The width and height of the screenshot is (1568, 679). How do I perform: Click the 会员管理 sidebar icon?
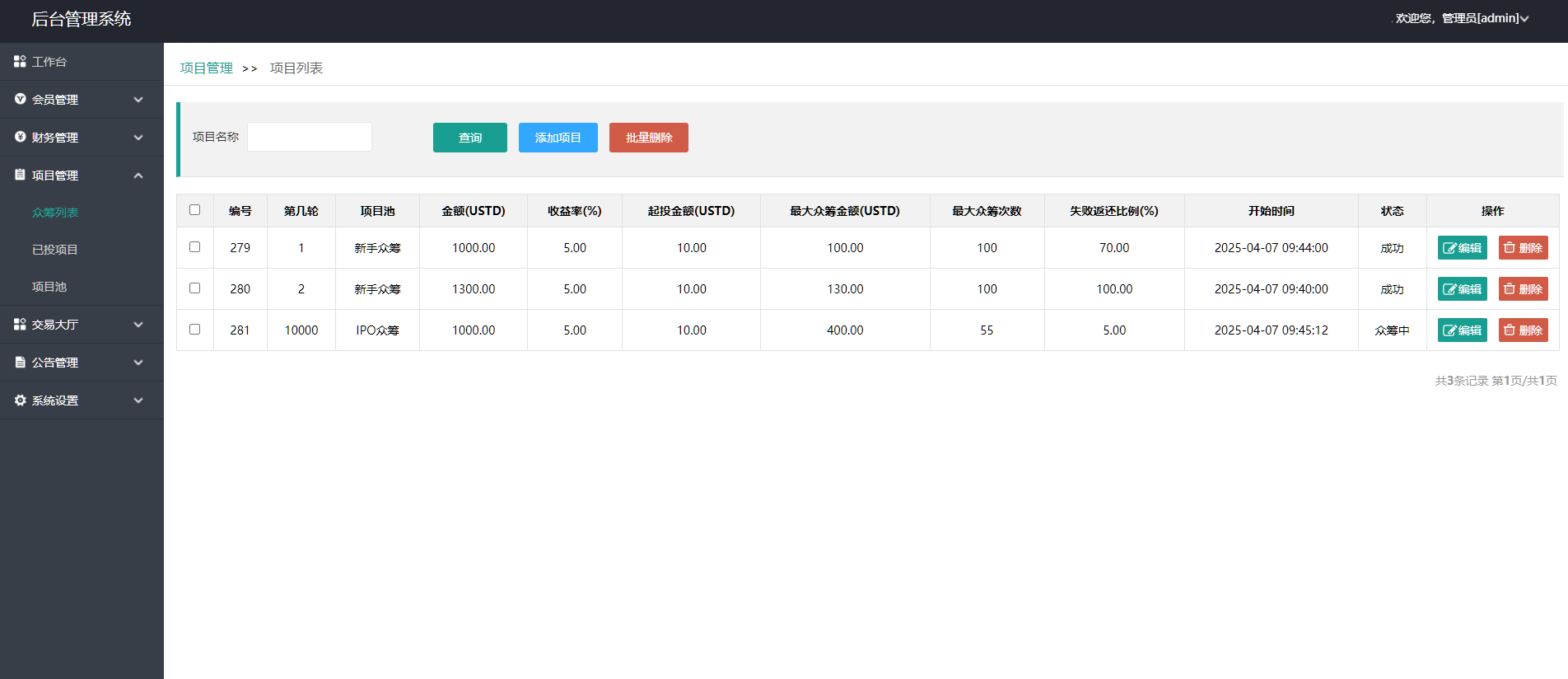click(20, 100)
